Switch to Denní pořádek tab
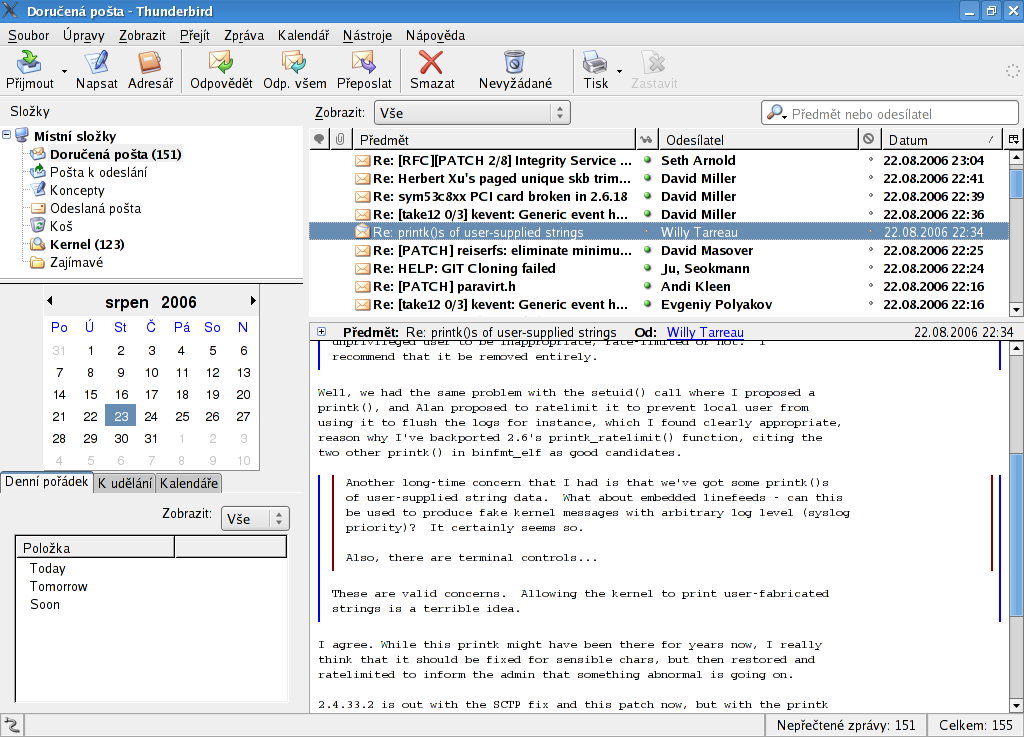 click(46, 482)
